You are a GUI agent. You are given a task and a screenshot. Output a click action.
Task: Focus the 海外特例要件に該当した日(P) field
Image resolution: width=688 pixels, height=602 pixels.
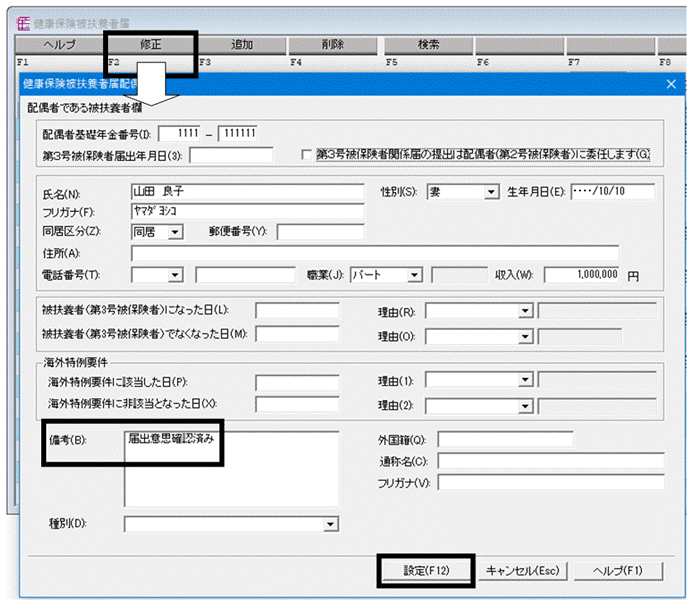point(297,383)
